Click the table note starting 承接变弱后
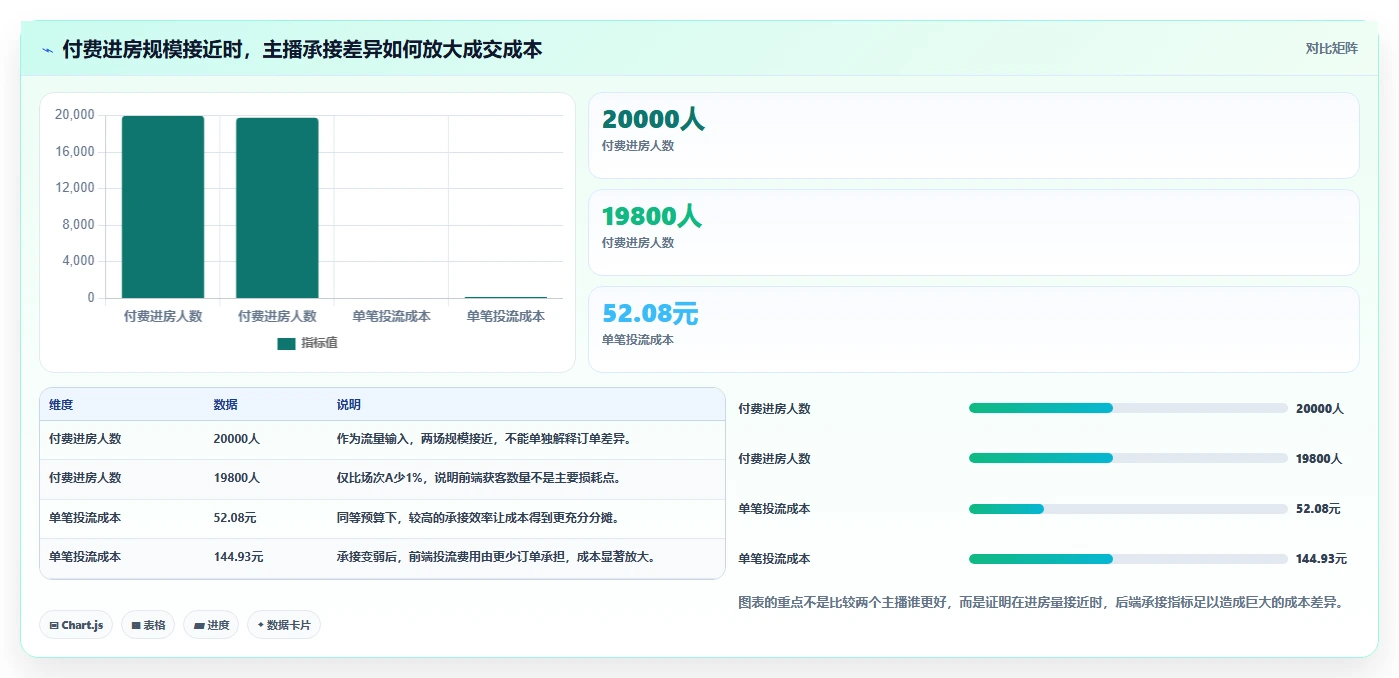This screenshot has height=678, width=1399. click(x=496, y=557)
